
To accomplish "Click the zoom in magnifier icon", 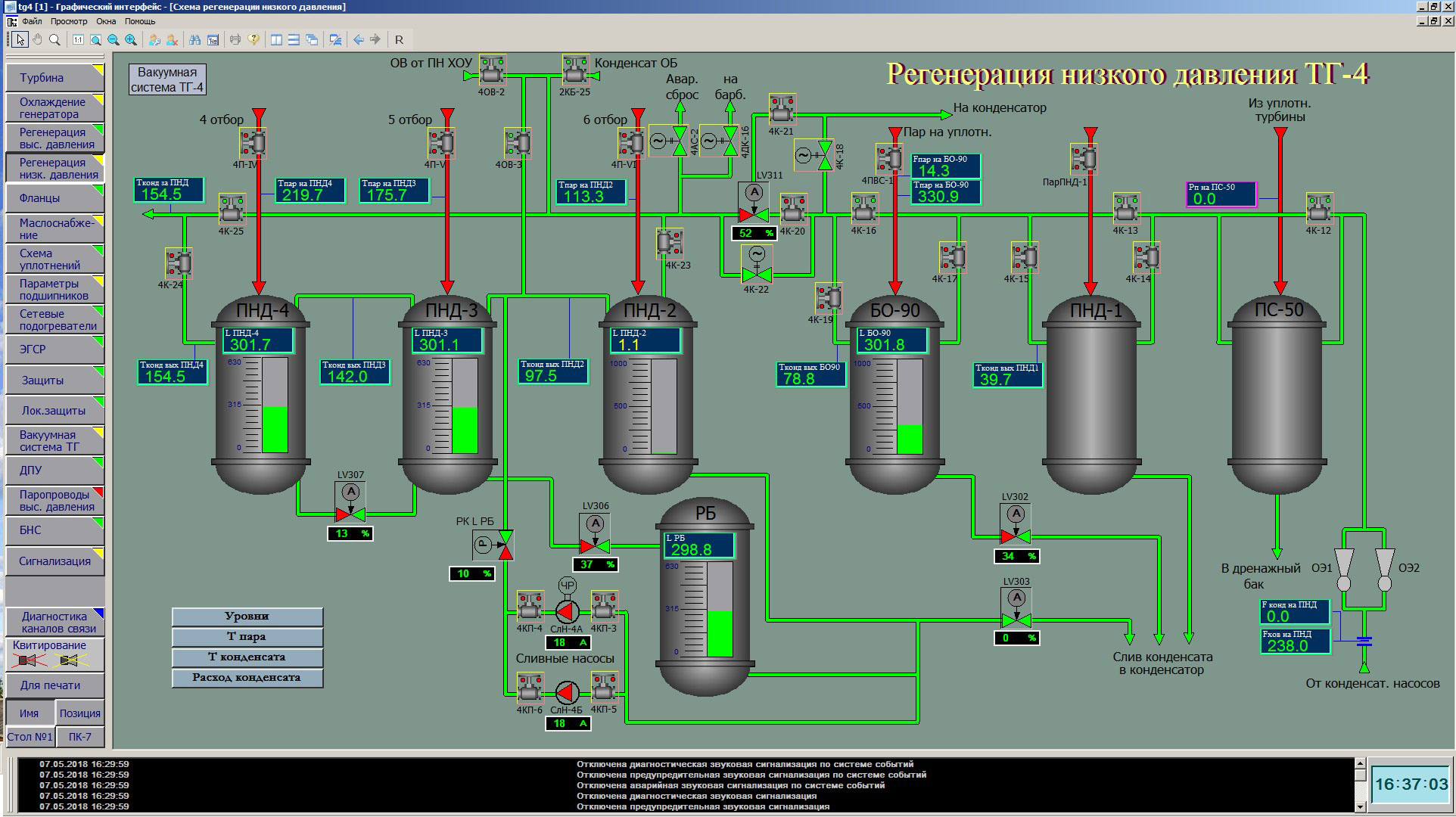I will tap(131, 40).
